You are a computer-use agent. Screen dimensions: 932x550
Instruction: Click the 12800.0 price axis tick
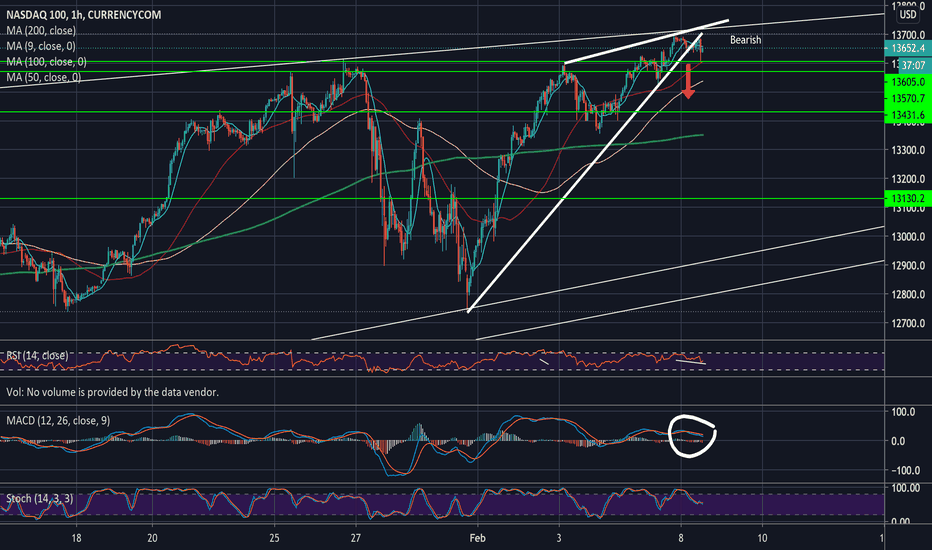pyautogui.click(x=908, y=294)
